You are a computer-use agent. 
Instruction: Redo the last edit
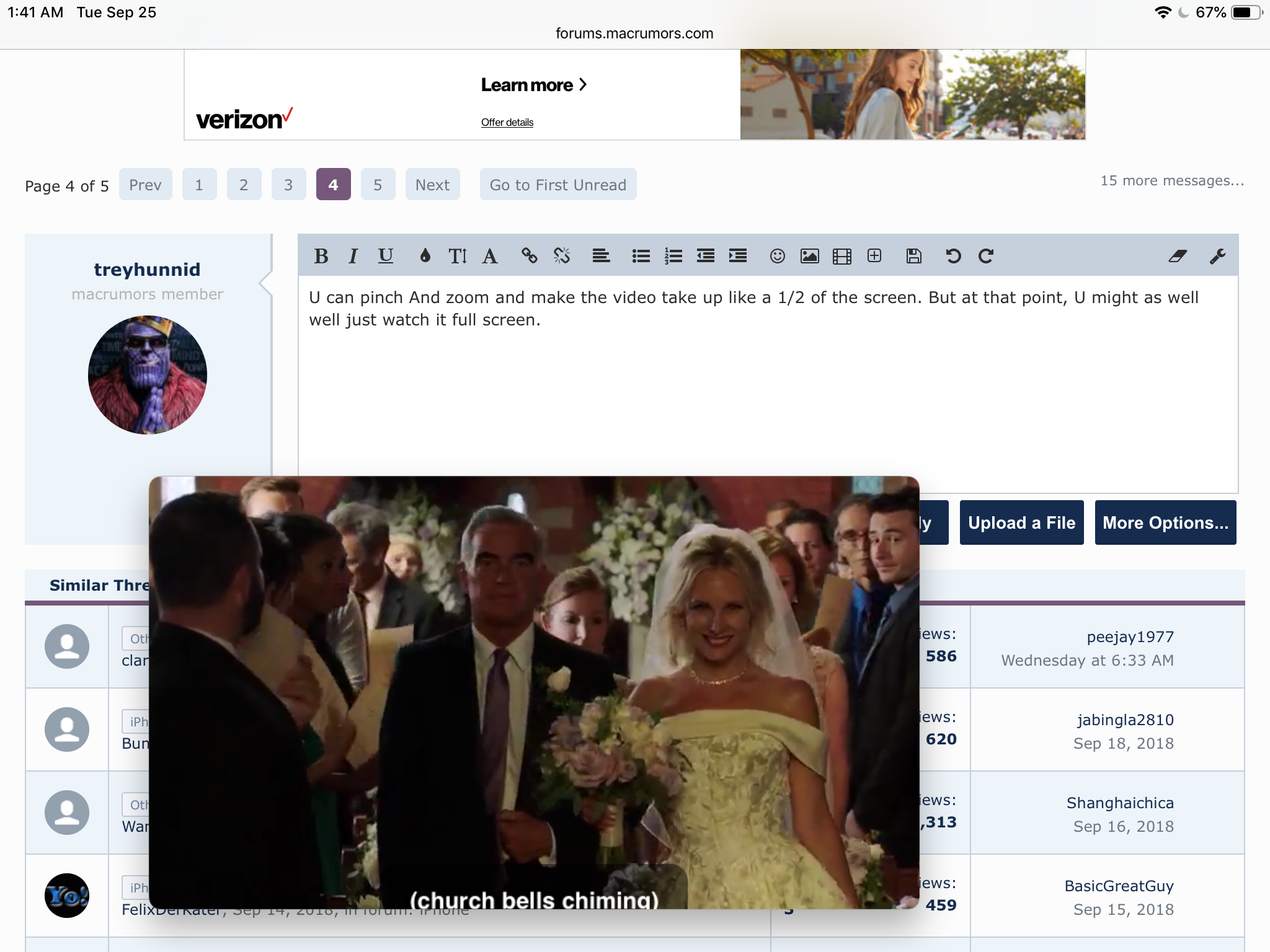click(986, 256)
